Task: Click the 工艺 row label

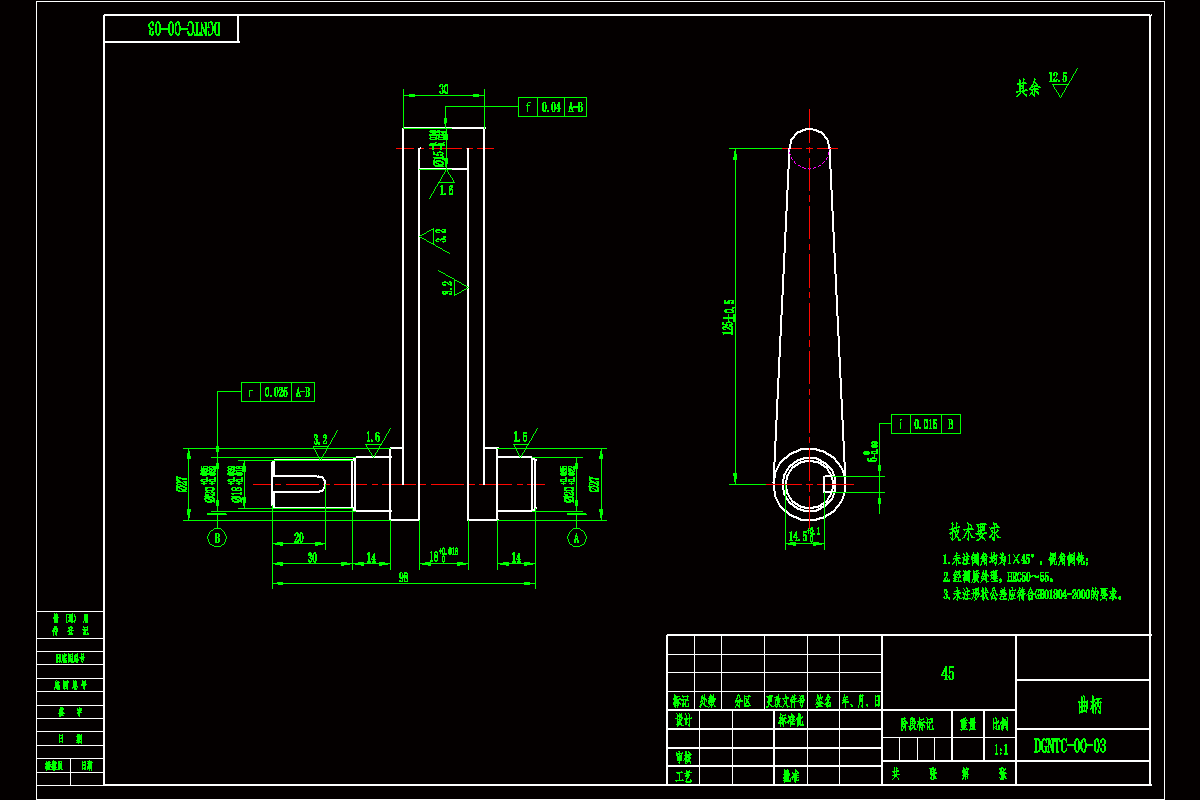Action: (x=682, y=776)
